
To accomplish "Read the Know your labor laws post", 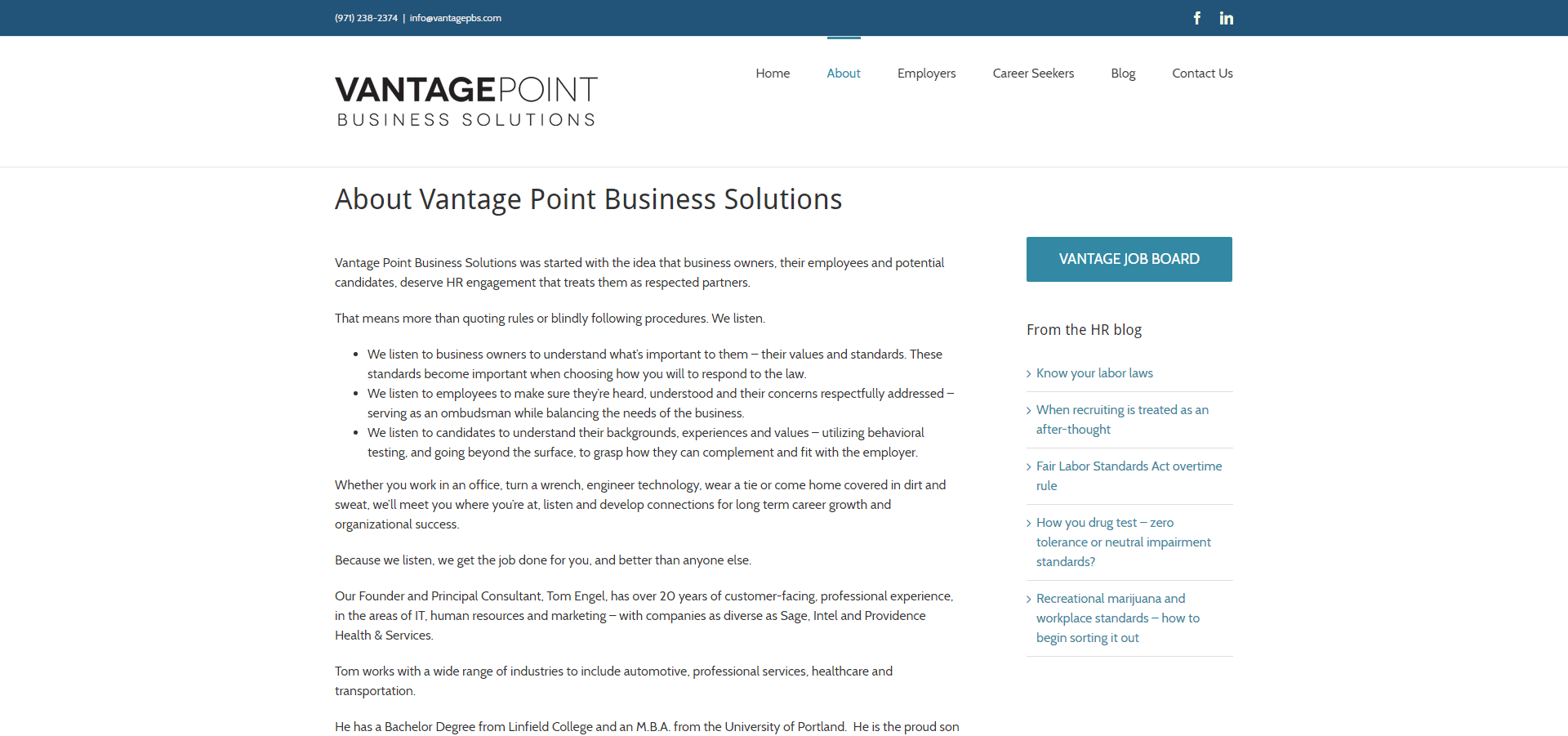I will pyautogui.click(x=1094, y=373).
